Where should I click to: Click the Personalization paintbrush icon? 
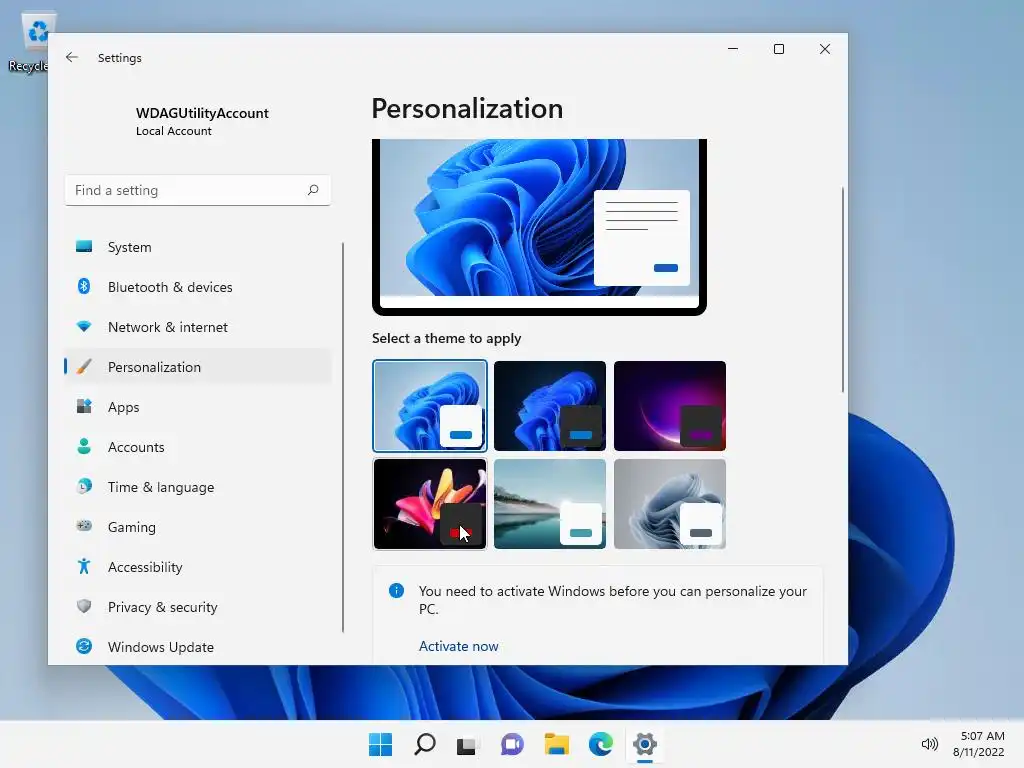(x=84, y=366)
